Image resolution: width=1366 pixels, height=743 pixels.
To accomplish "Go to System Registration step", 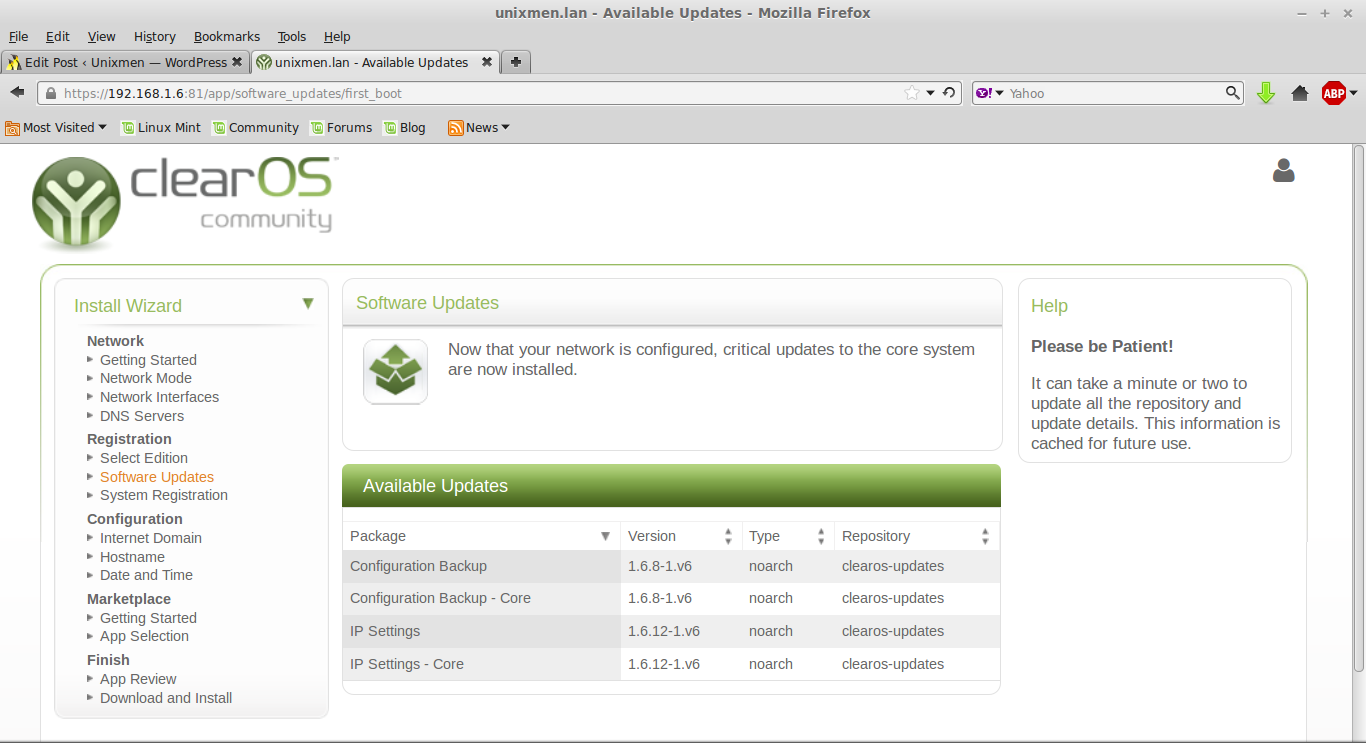I will click(x=164, y=495).
